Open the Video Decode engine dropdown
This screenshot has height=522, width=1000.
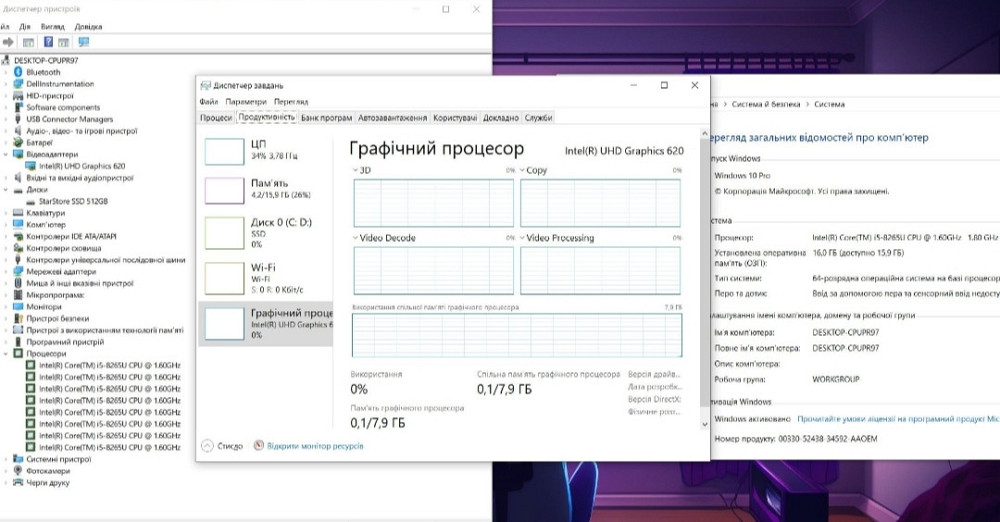point(356,238)
